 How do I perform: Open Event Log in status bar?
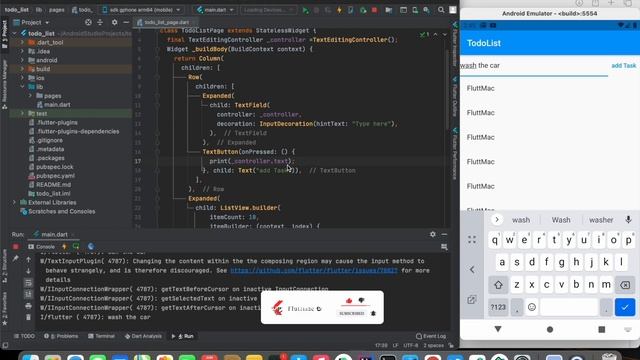tap(431, 336)
